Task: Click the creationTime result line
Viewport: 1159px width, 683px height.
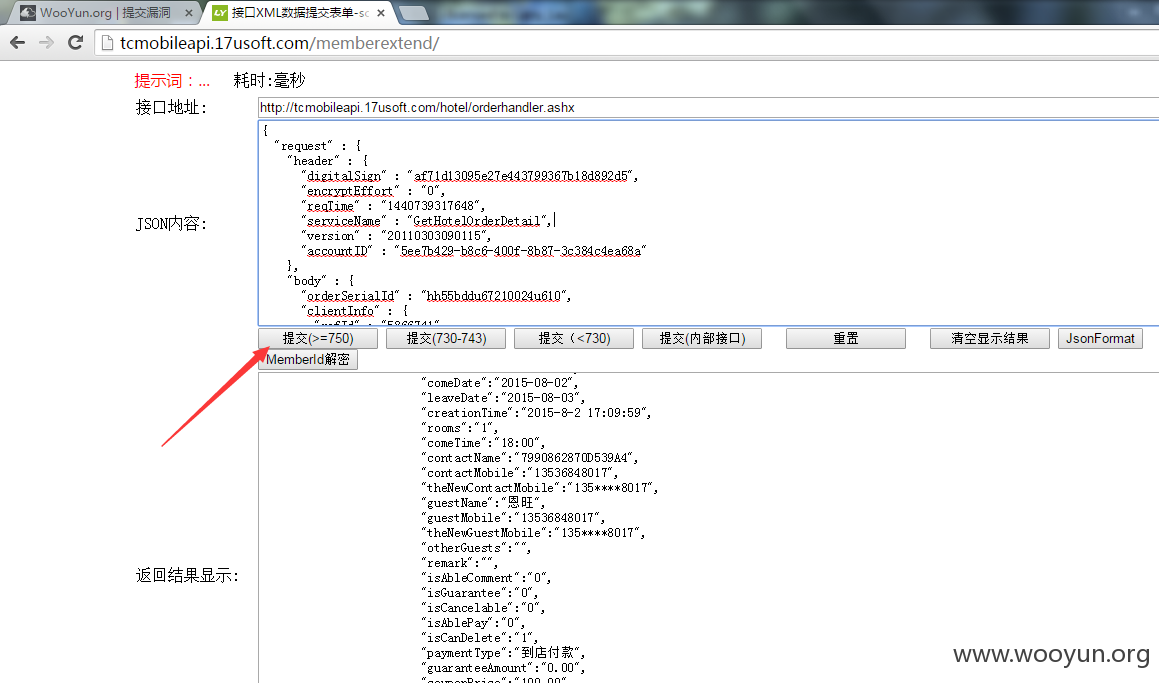Action: coord(537,412)
